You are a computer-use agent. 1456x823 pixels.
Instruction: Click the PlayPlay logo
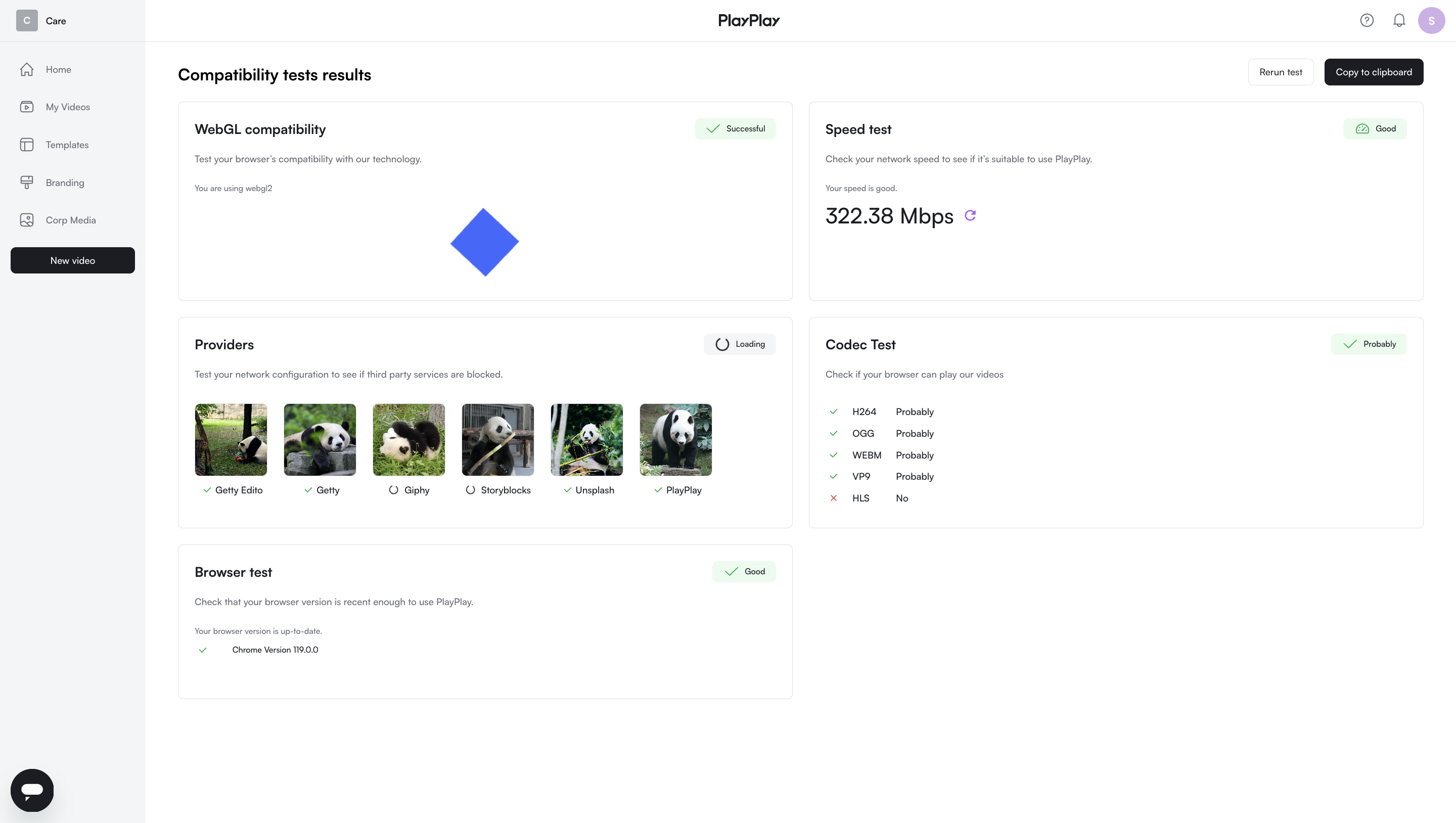tap(749, 20)
